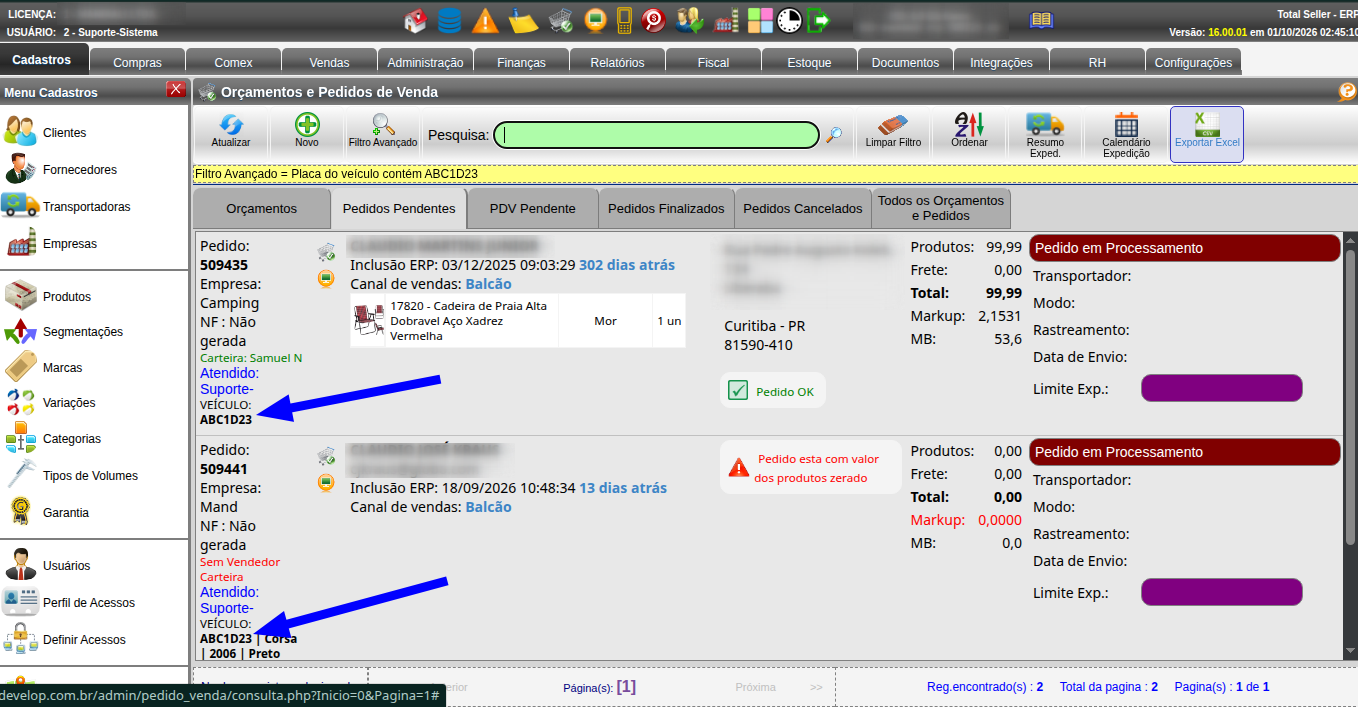Screen dimensions: 1358x707
Task: Clear filters with Limpar Filtro
Action: coord(894,131)
